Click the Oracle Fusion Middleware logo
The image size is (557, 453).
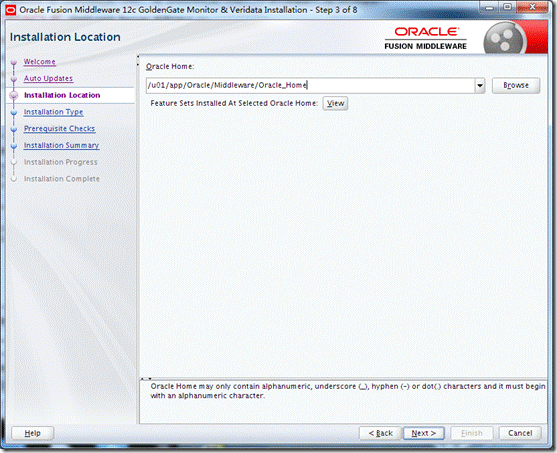pyautogui.click(x=426, y=38)
